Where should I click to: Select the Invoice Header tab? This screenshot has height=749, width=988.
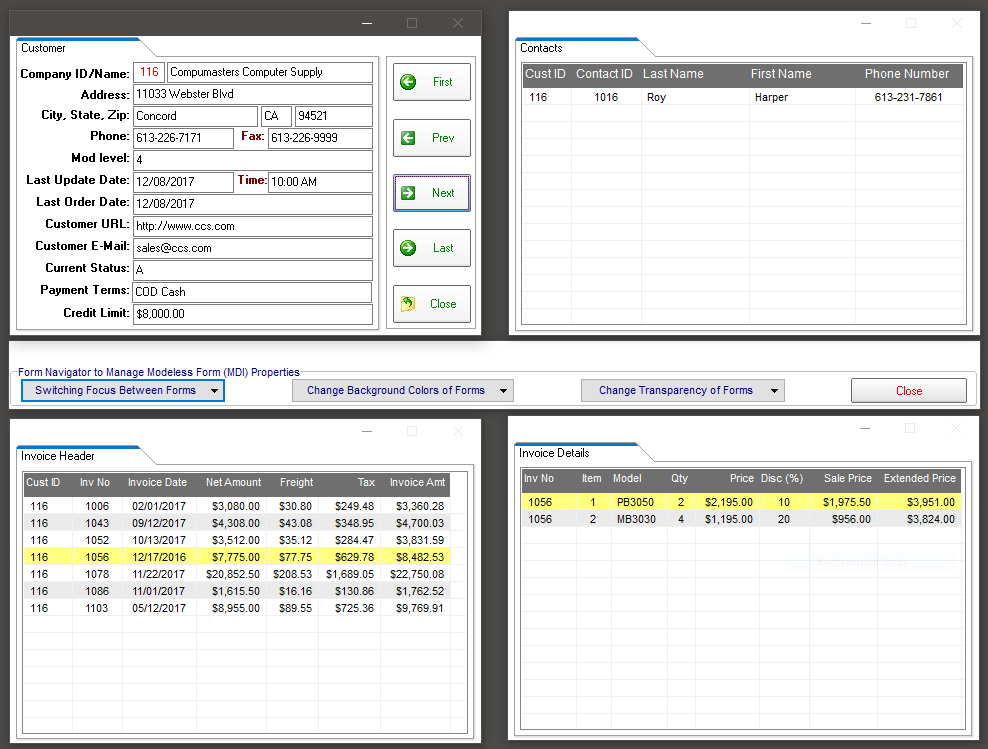[x=58, y=456]
